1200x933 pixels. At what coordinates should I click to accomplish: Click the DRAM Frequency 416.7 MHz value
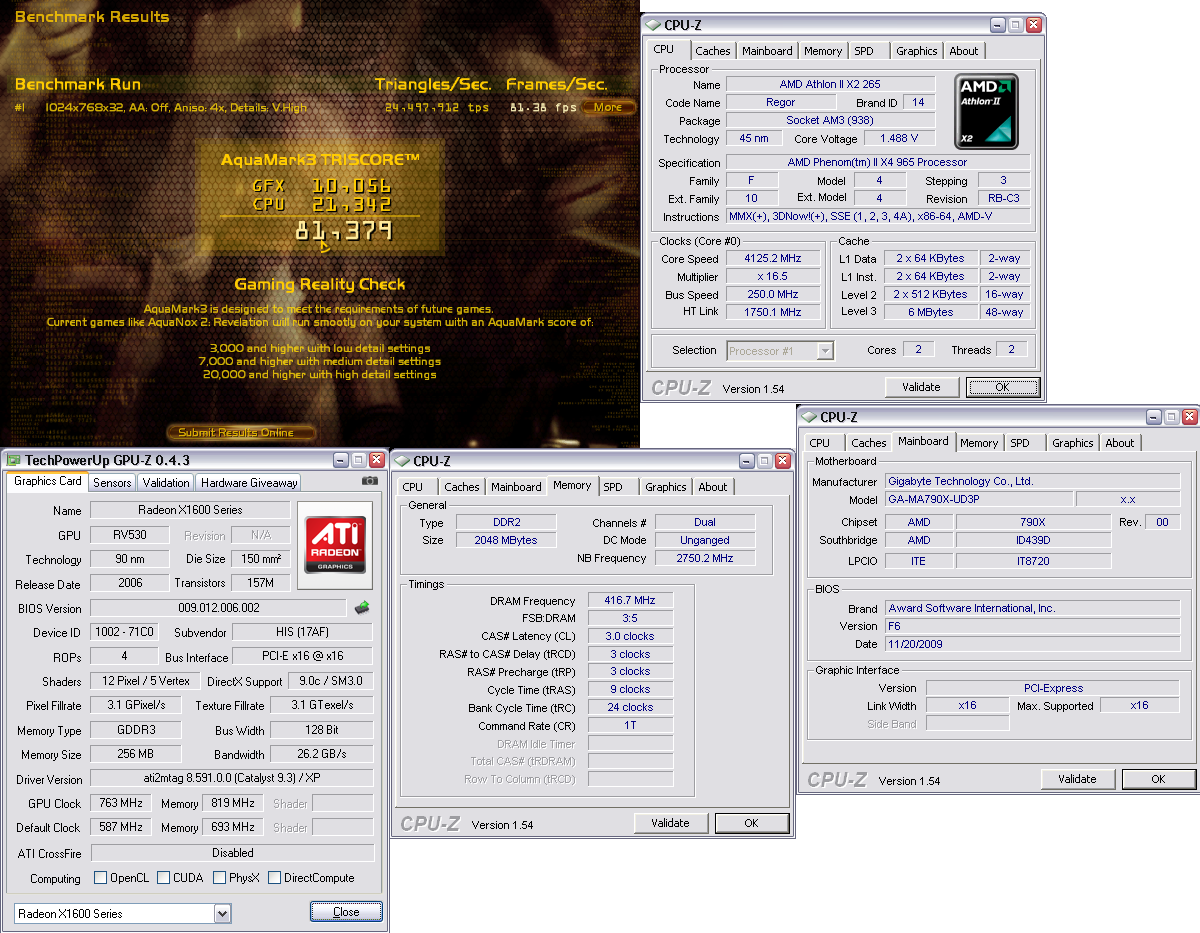(x=631, y=601)
